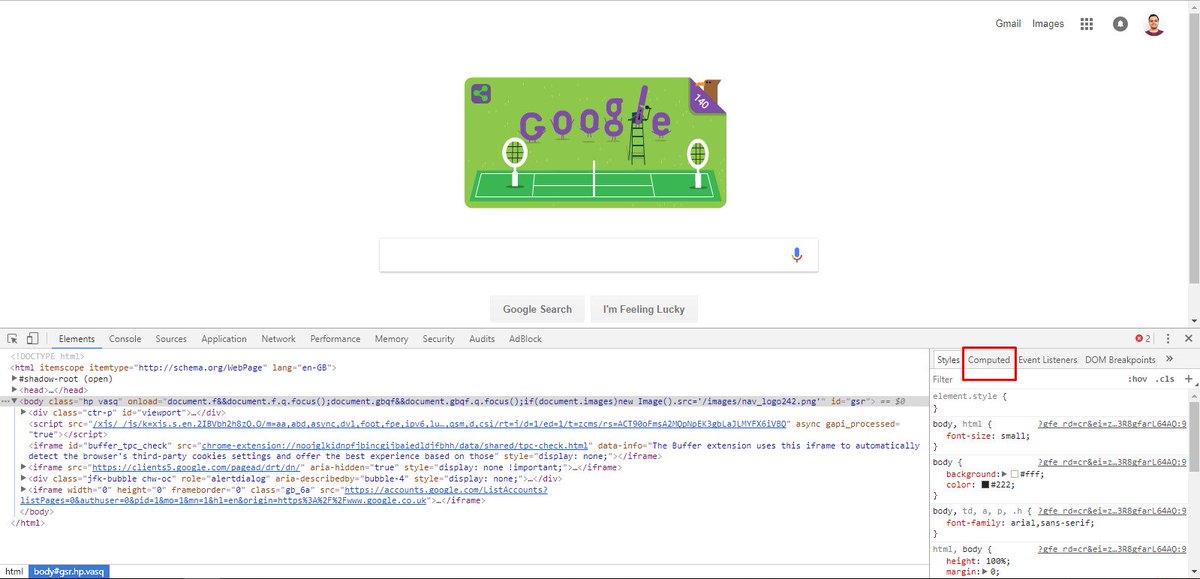Open the Sources tab
1200x579 pixels.
[171, 339]
